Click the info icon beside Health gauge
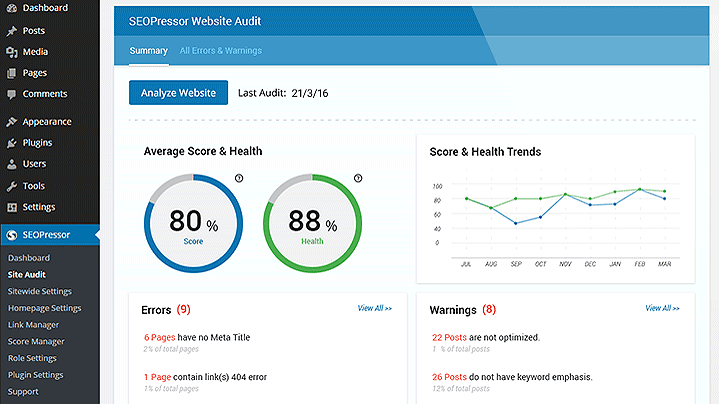The width and height of the screenshot is (719, 404). click(358, 178)
